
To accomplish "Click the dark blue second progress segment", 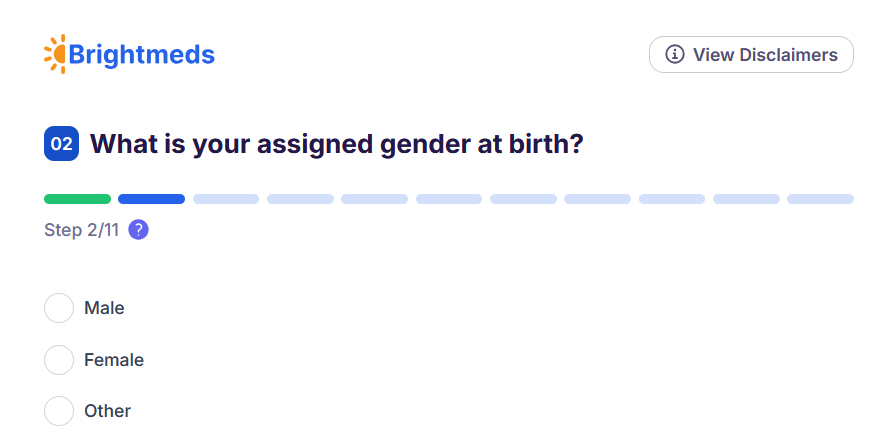I will tap(151, 199).
